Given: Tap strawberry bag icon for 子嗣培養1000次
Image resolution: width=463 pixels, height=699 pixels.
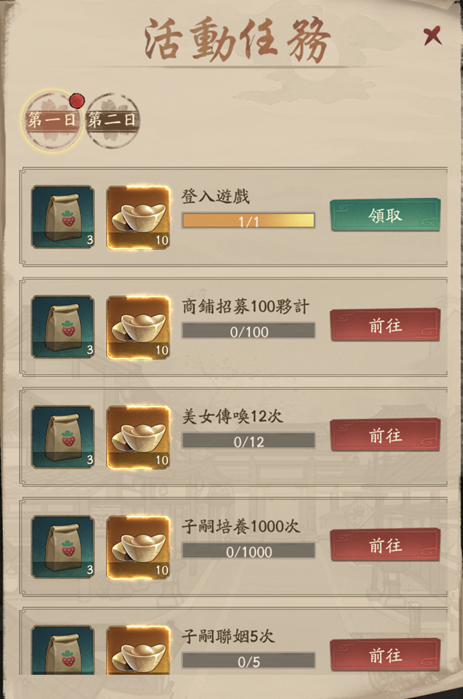Looking at the screenshot, I should (63, 547).
